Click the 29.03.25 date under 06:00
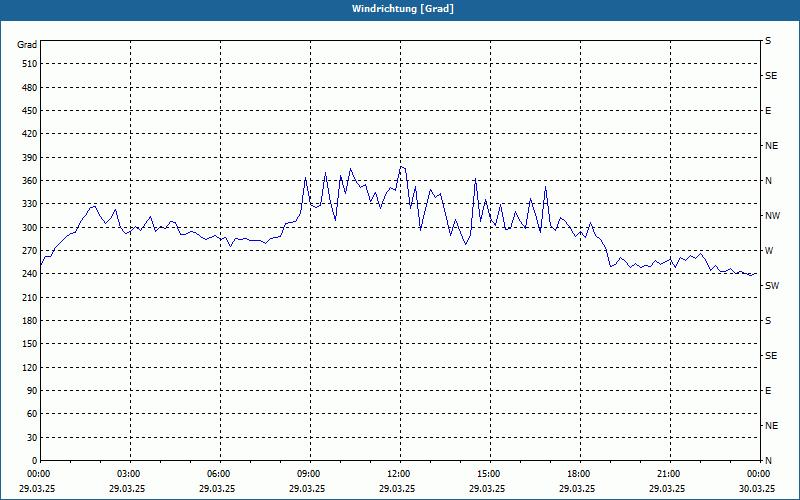 217,488
